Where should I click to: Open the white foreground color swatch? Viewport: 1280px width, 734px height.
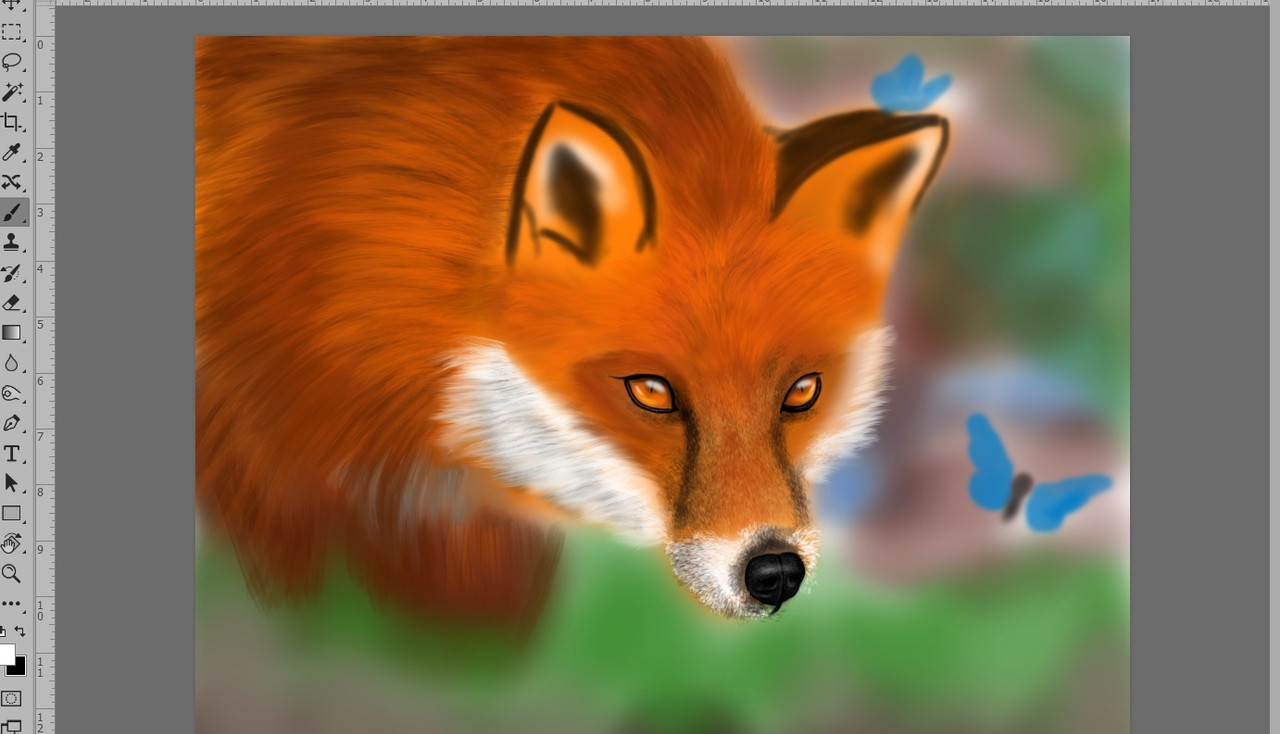pyautogui.click(x=6, y=655)
